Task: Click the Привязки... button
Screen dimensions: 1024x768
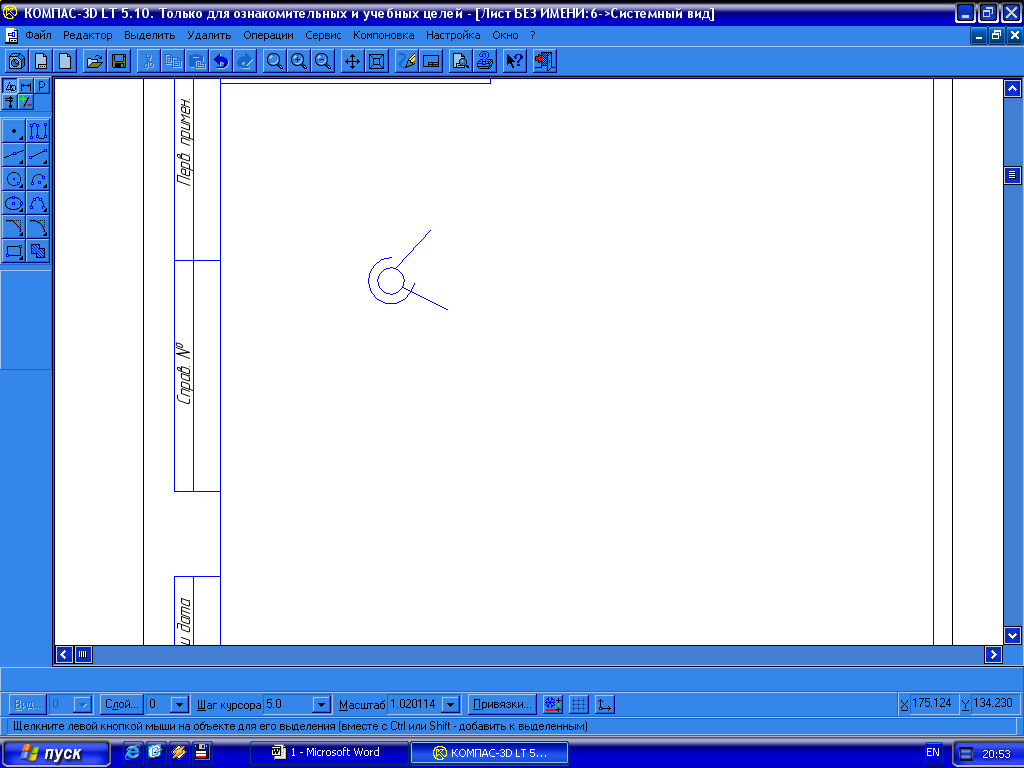Action: (502, 705)
